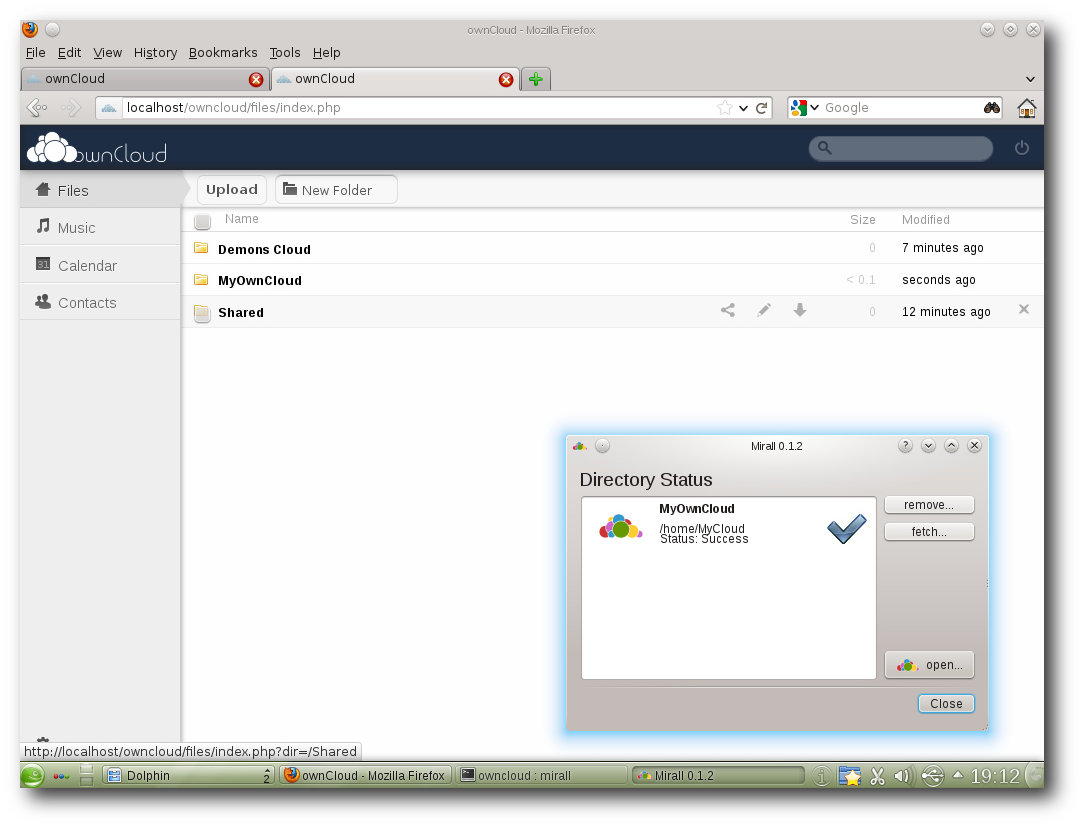Toggle the select-all files checkbox
The width and height of the screenshot is (1084, 828).
point(202,221)
